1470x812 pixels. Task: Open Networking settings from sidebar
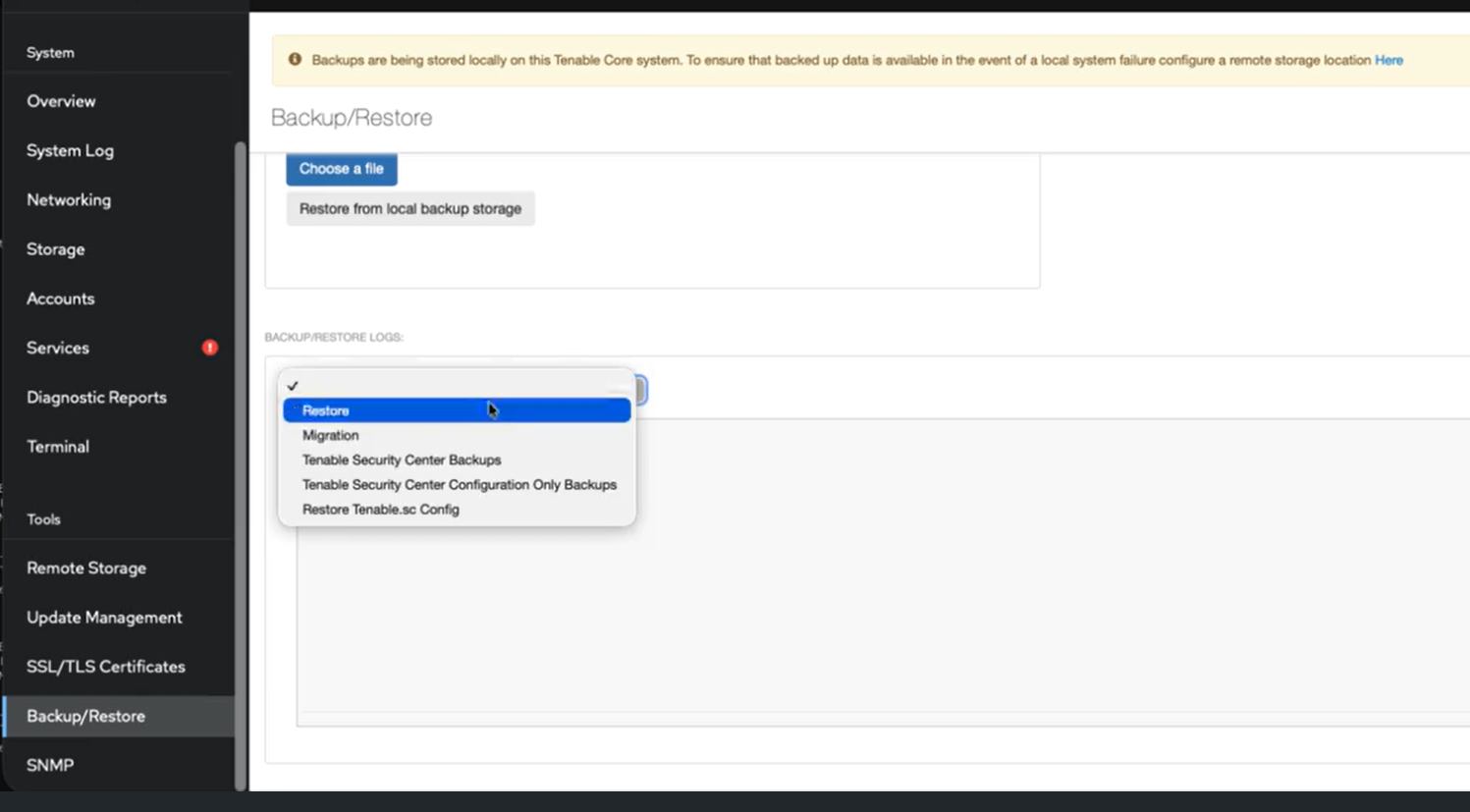[69, 200]
